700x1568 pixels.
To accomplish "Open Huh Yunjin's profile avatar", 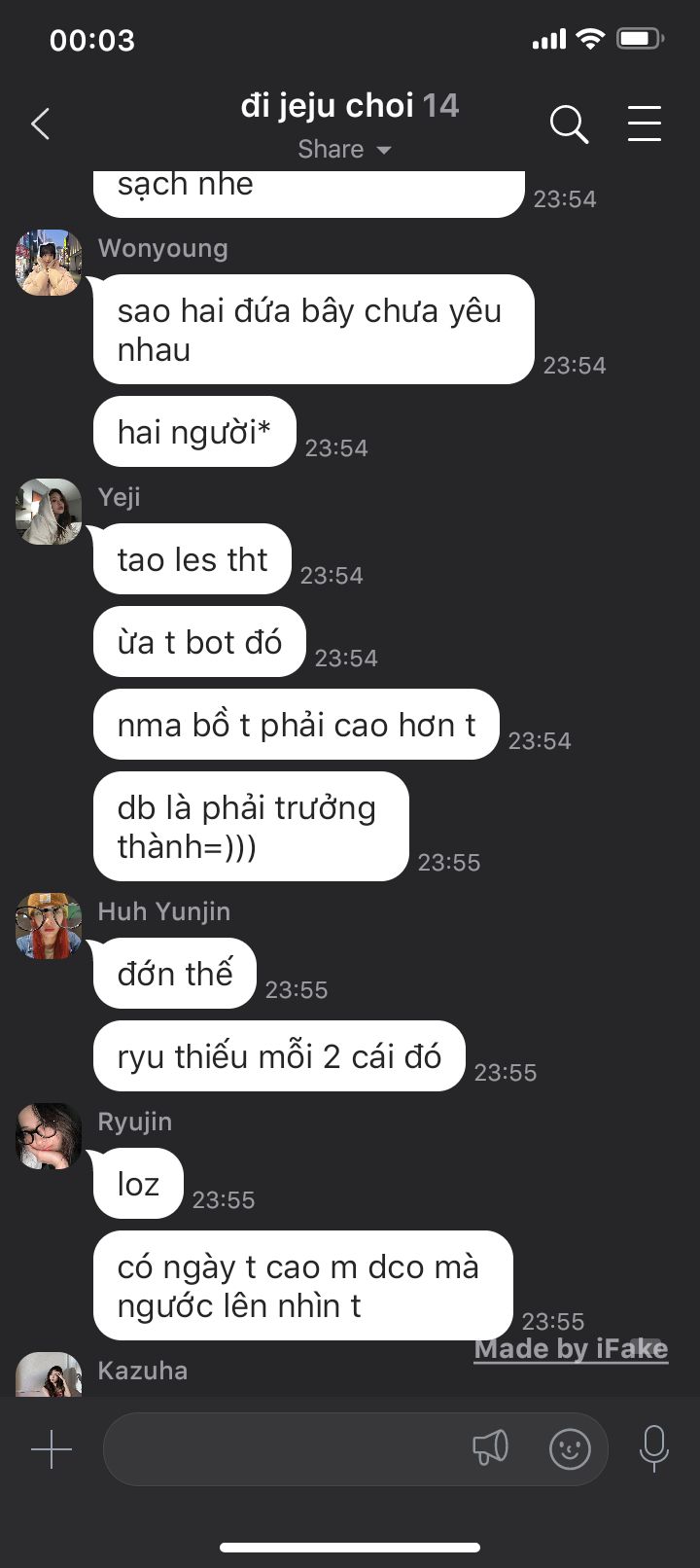I will click(x=49, y=926).
